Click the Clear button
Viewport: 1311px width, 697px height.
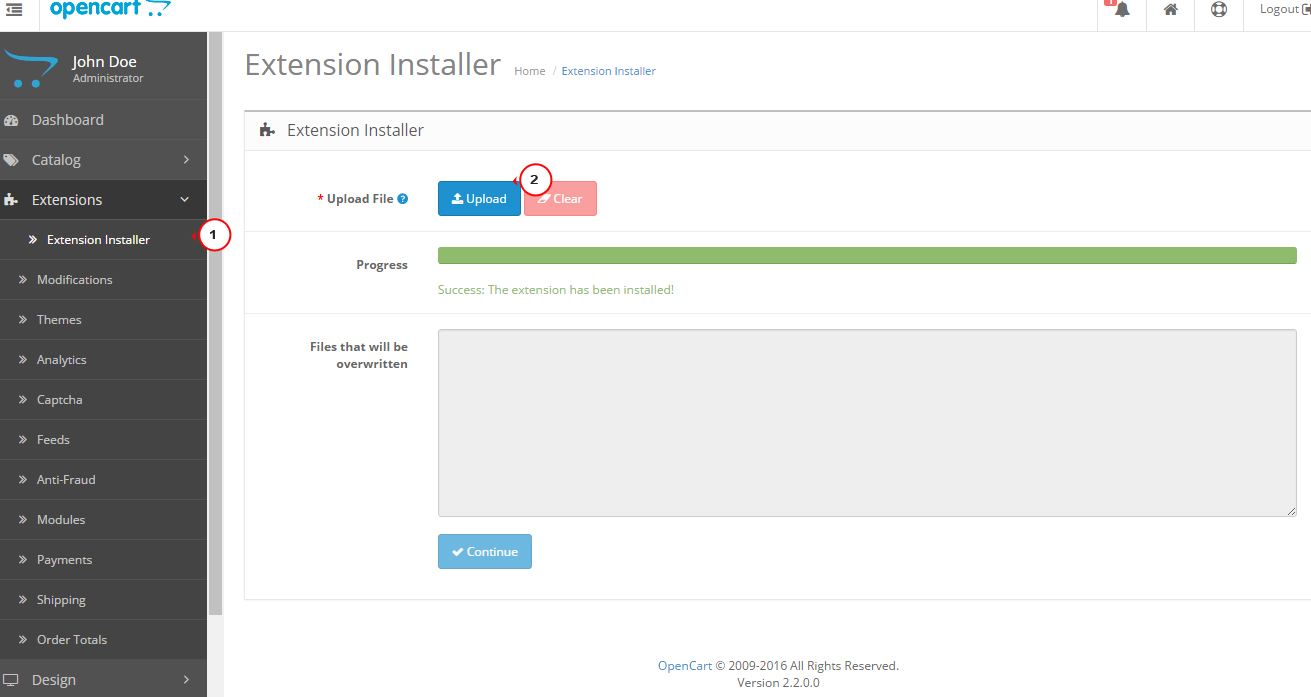point(560,199)
